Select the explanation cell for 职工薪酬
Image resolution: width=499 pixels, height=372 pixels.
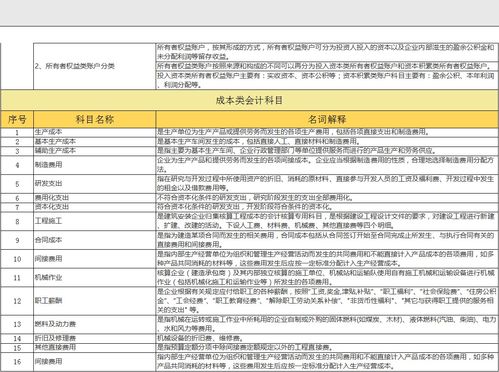327,301
